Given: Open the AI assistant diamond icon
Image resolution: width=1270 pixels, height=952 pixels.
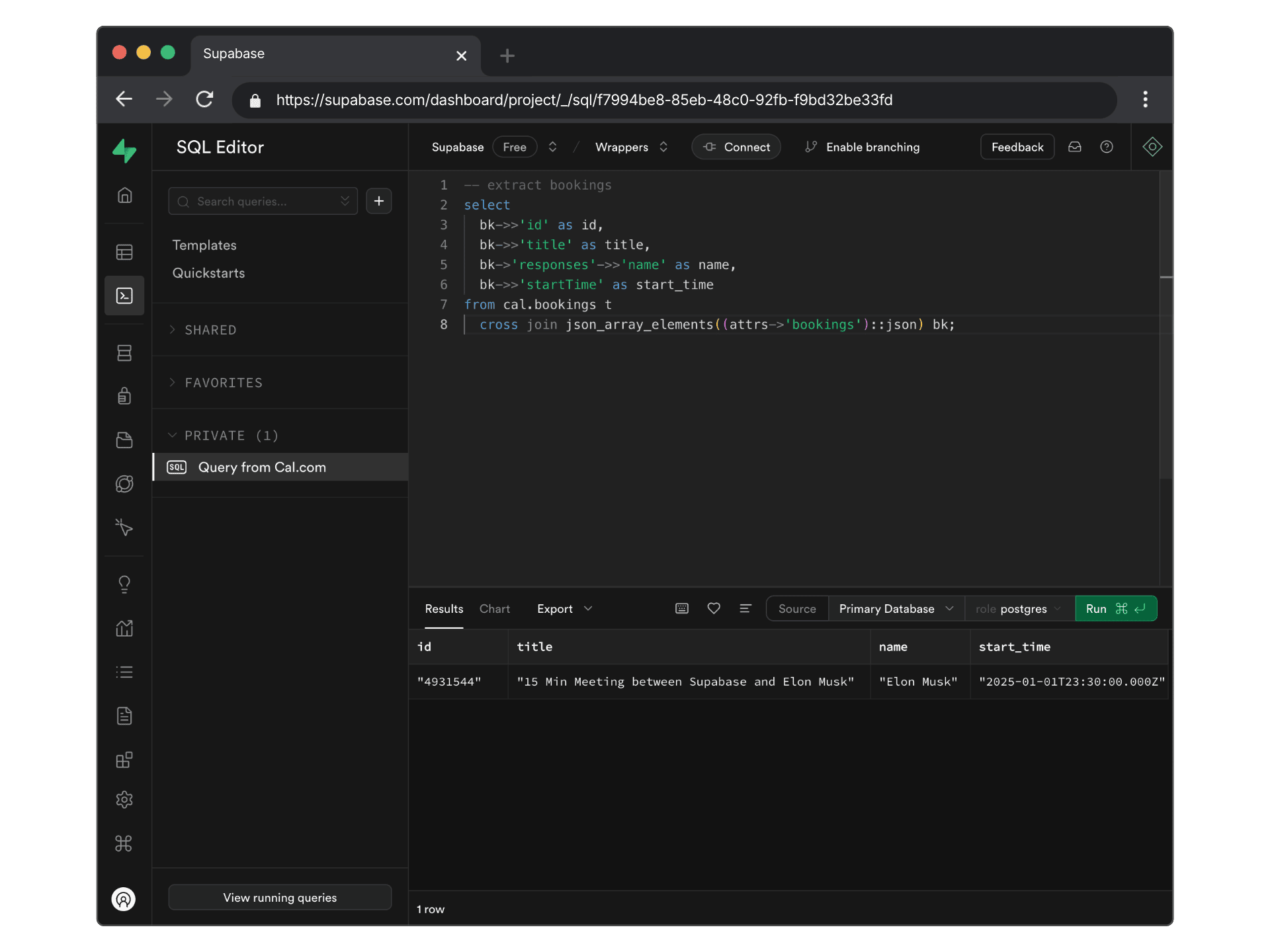Looking at the screenshot, I should [x=1152, y=147].
